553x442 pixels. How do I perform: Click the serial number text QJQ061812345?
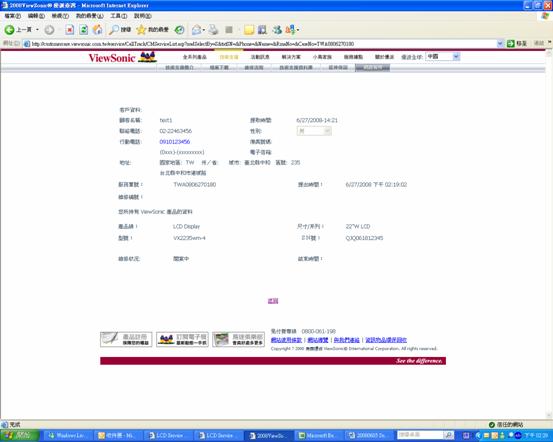coord(364,238)
